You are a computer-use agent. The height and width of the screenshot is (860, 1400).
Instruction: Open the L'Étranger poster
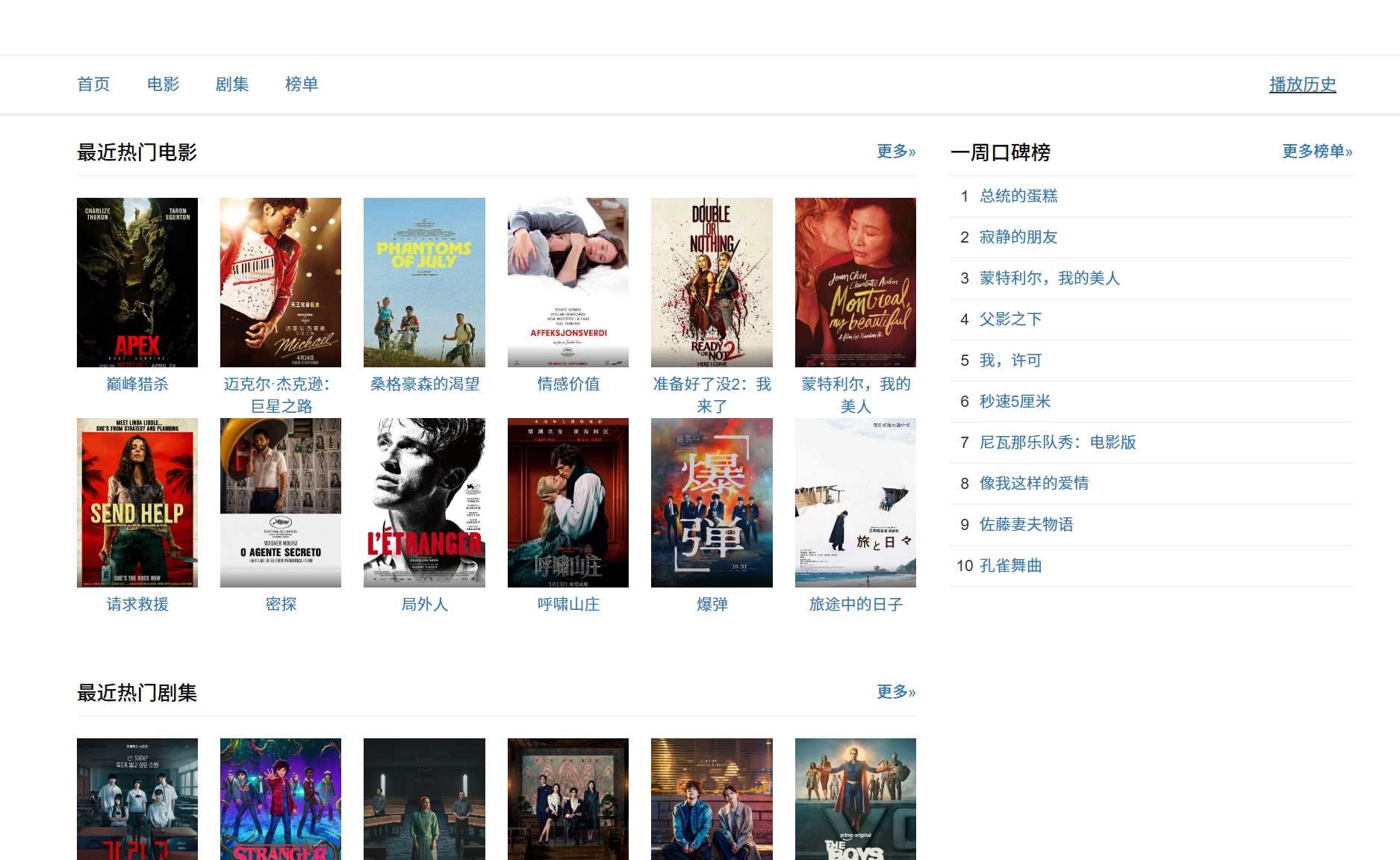point(424,502)
